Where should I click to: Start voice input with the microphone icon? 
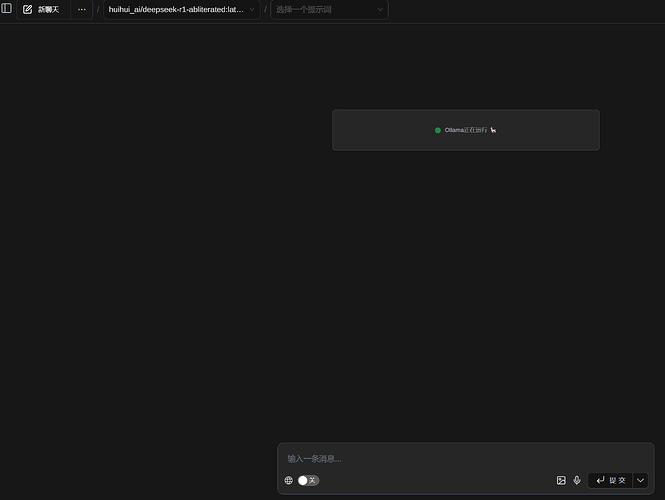click(577, 480)
